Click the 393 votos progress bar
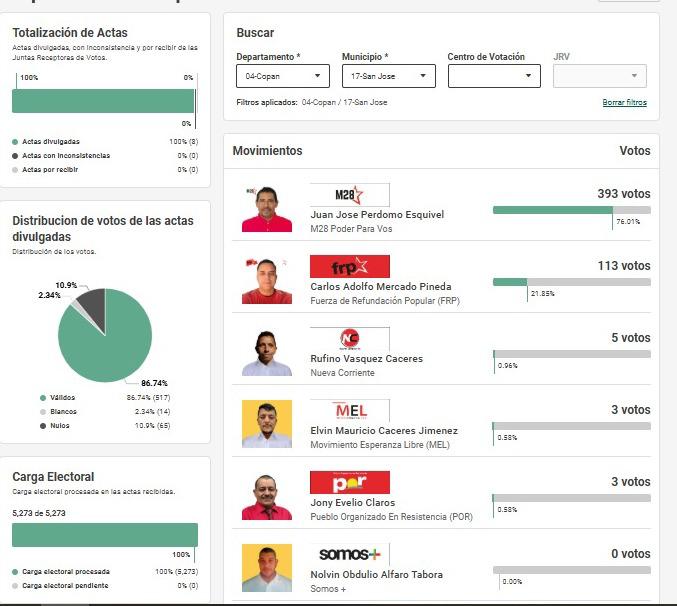The width and height of the screenshot is (677, 606). pyautogui.click(x=571, y=210)
